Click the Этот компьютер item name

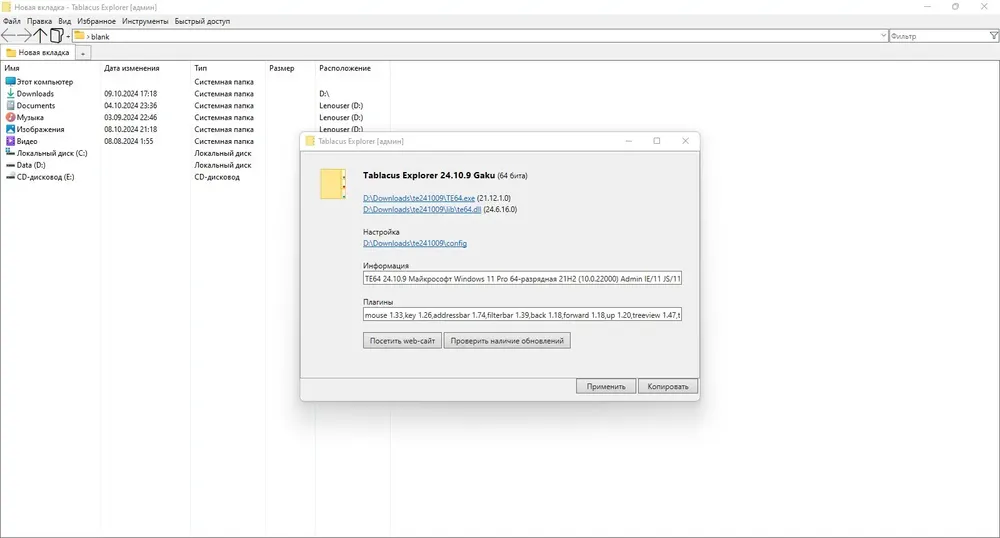(45, 82)
